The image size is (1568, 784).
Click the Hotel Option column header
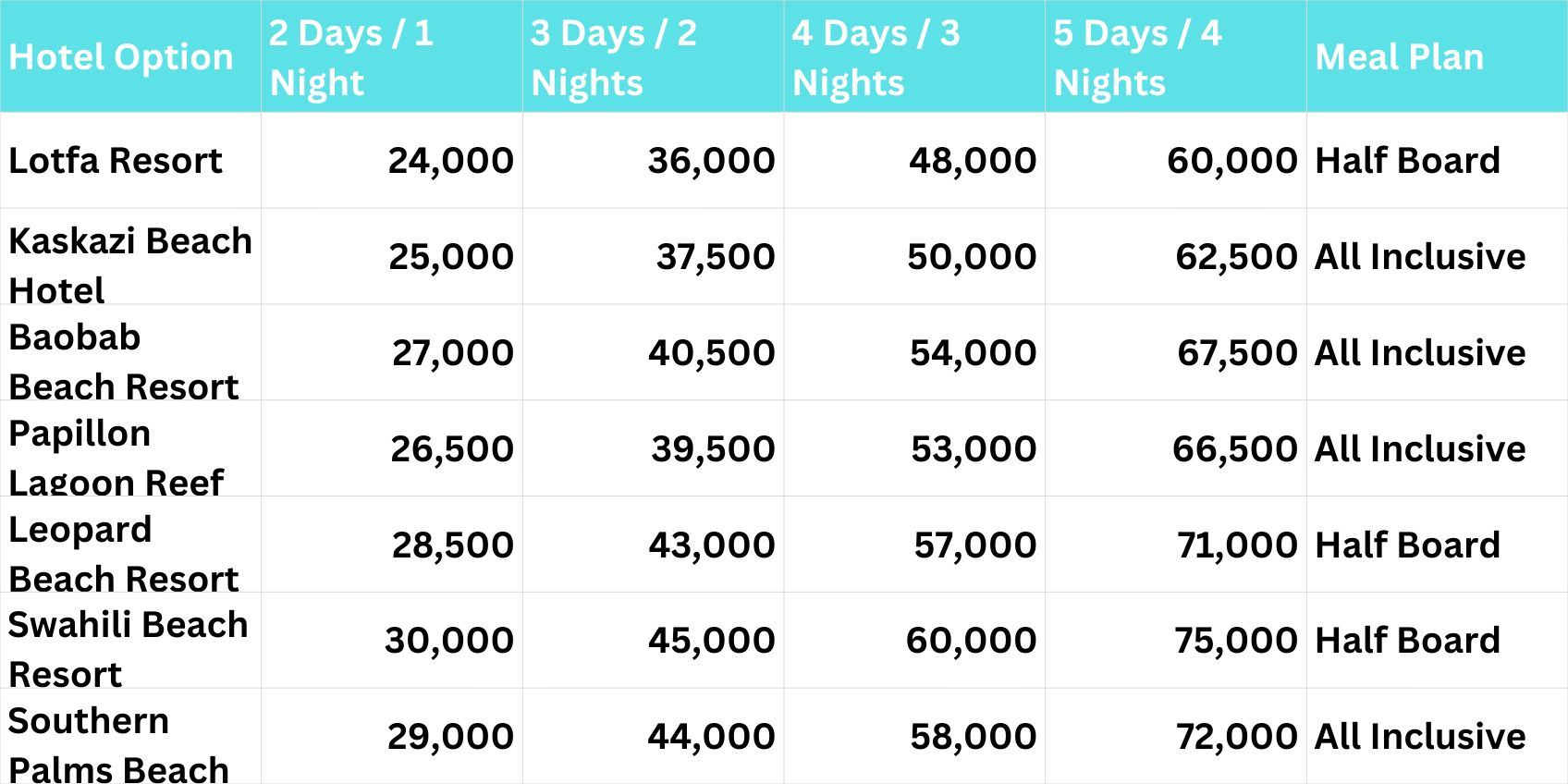coord(121,57)
